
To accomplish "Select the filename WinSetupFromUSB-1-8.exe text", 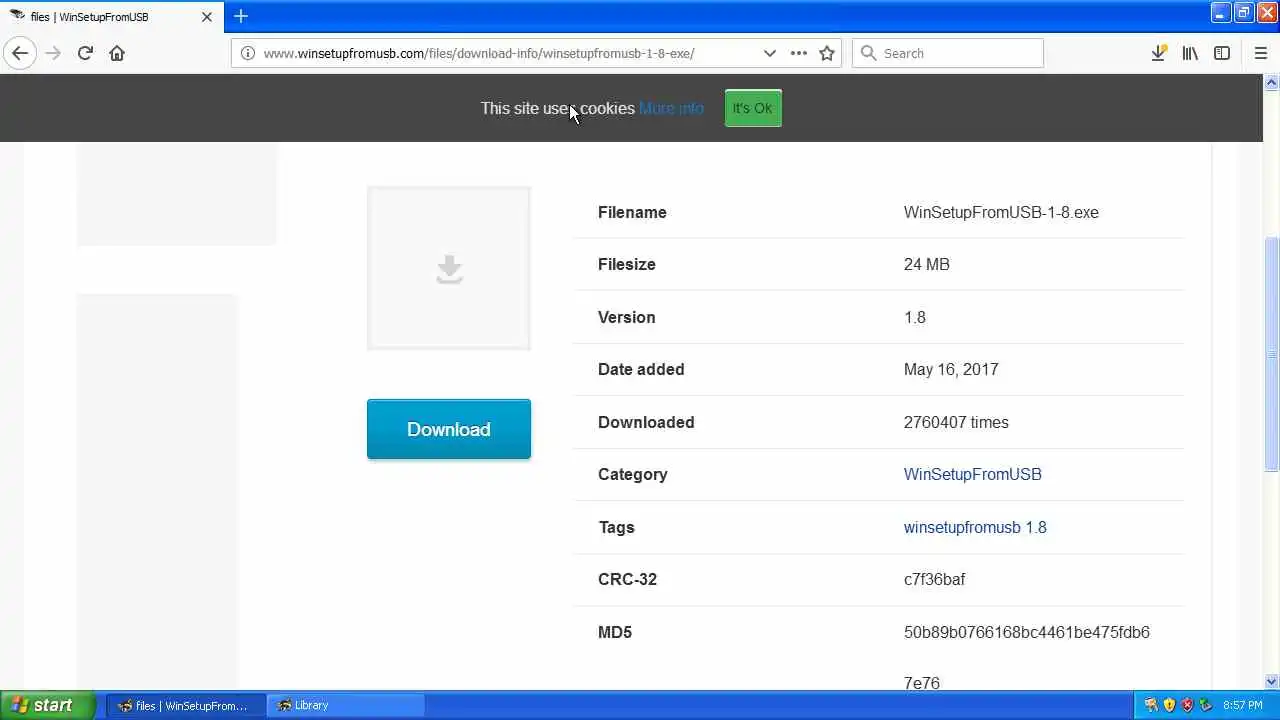I will click(x=1001, y=212).
